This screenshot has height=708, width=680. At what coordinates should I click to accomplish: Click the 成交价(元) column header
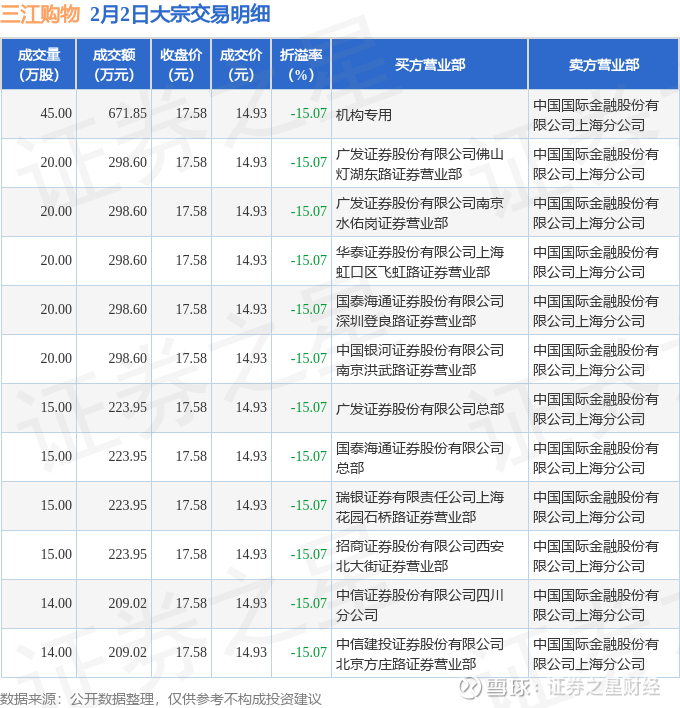(x=241, y=65)
